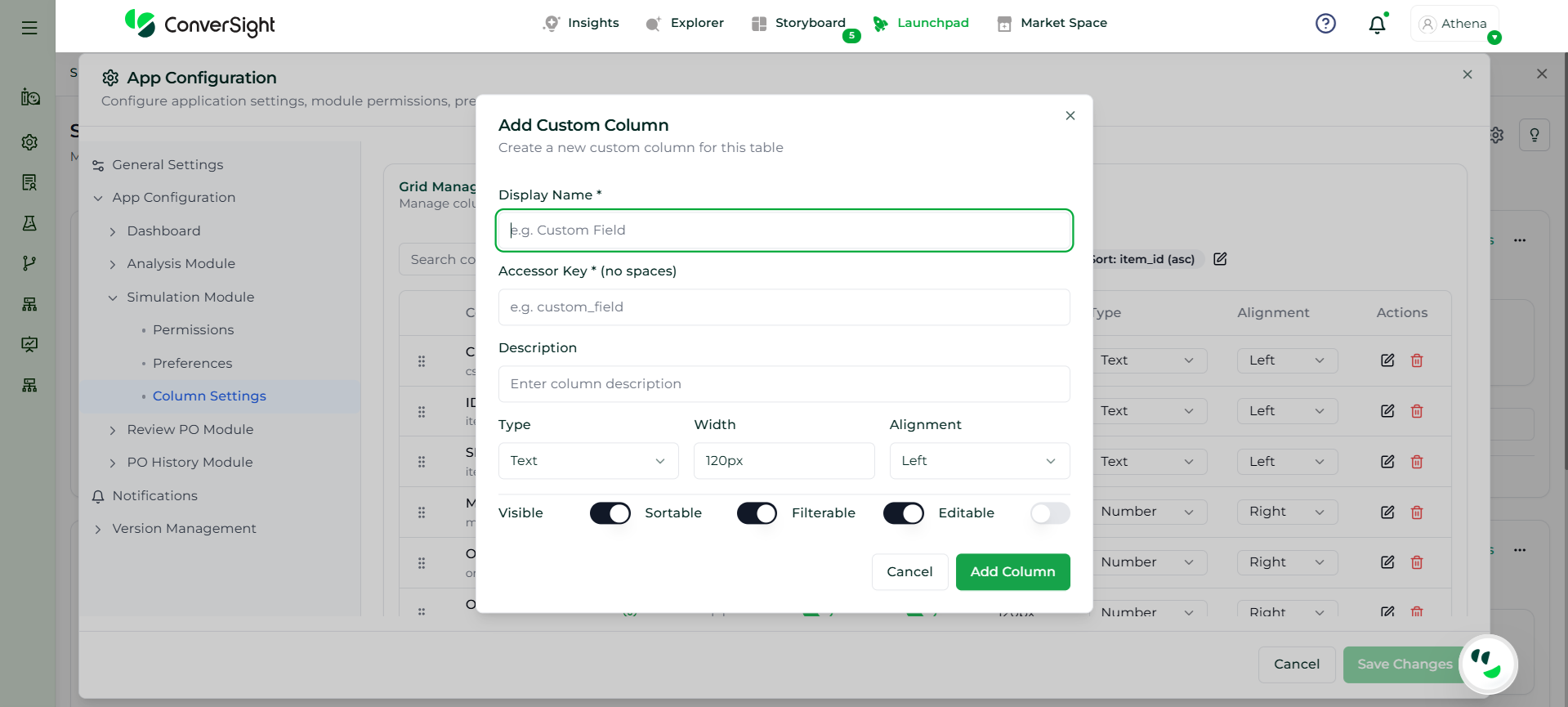Open the Type dropdown in dialog

[587, 461]
